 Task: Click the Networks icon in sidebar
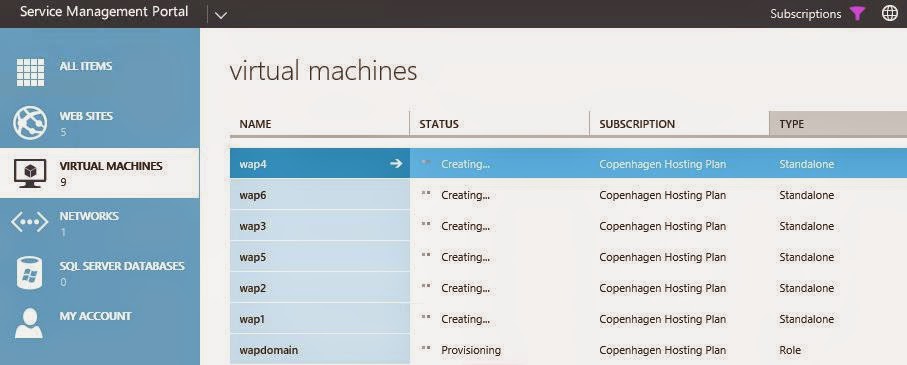coord(30,223)
